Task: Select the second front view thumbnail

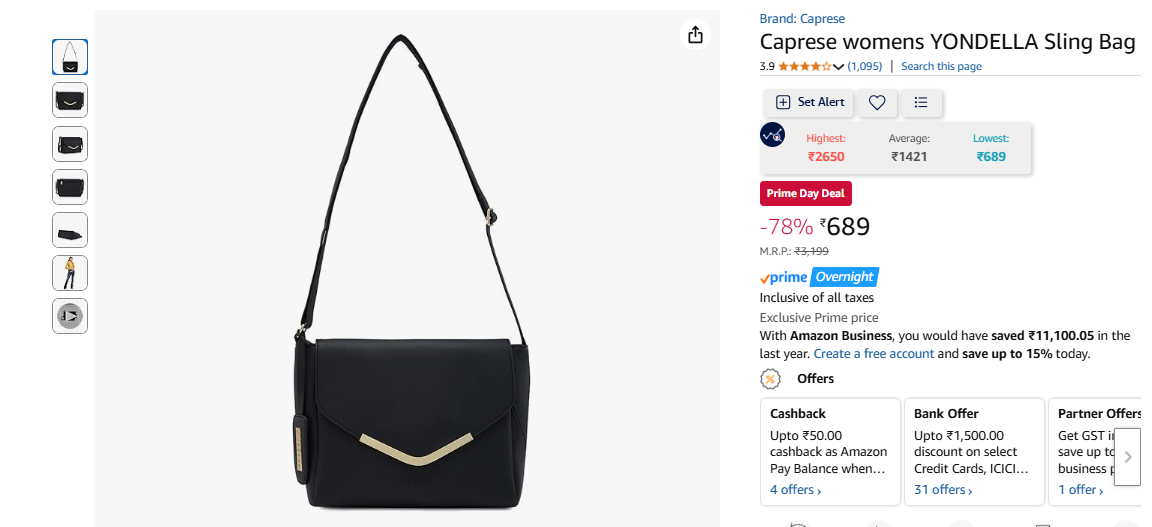Action: [70, 100]
